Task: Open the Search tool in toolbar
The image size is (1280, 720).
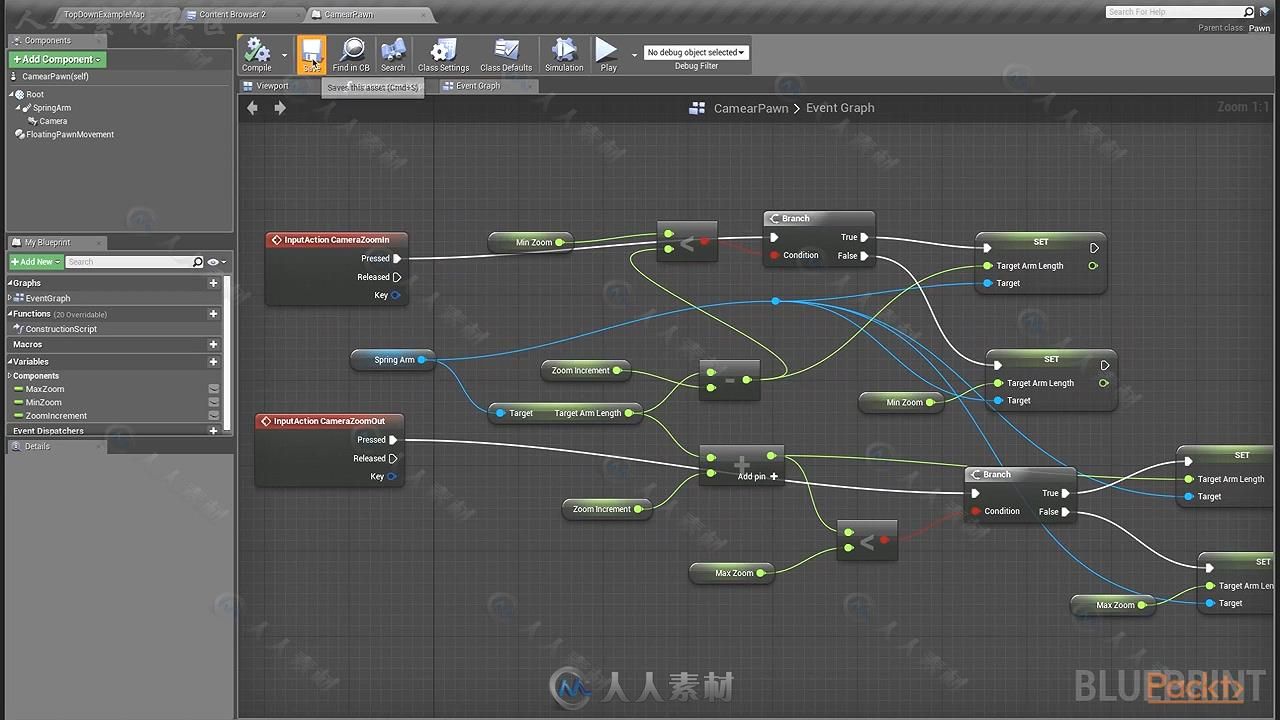Action: pyautogui.click(x=393, y=55)
